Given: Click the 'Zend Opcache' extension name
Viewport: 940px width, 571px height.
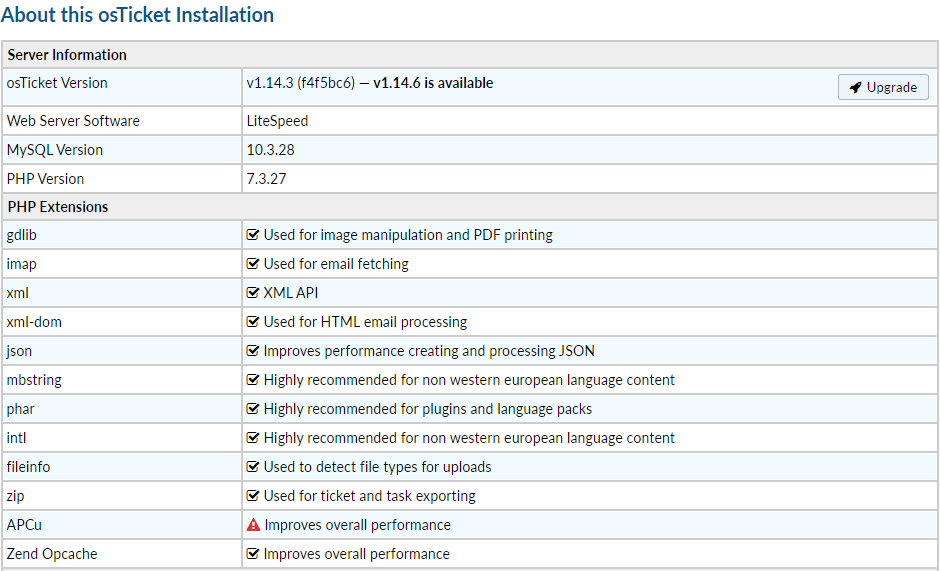Looking at the screenshot, I should tap(52, 554).
